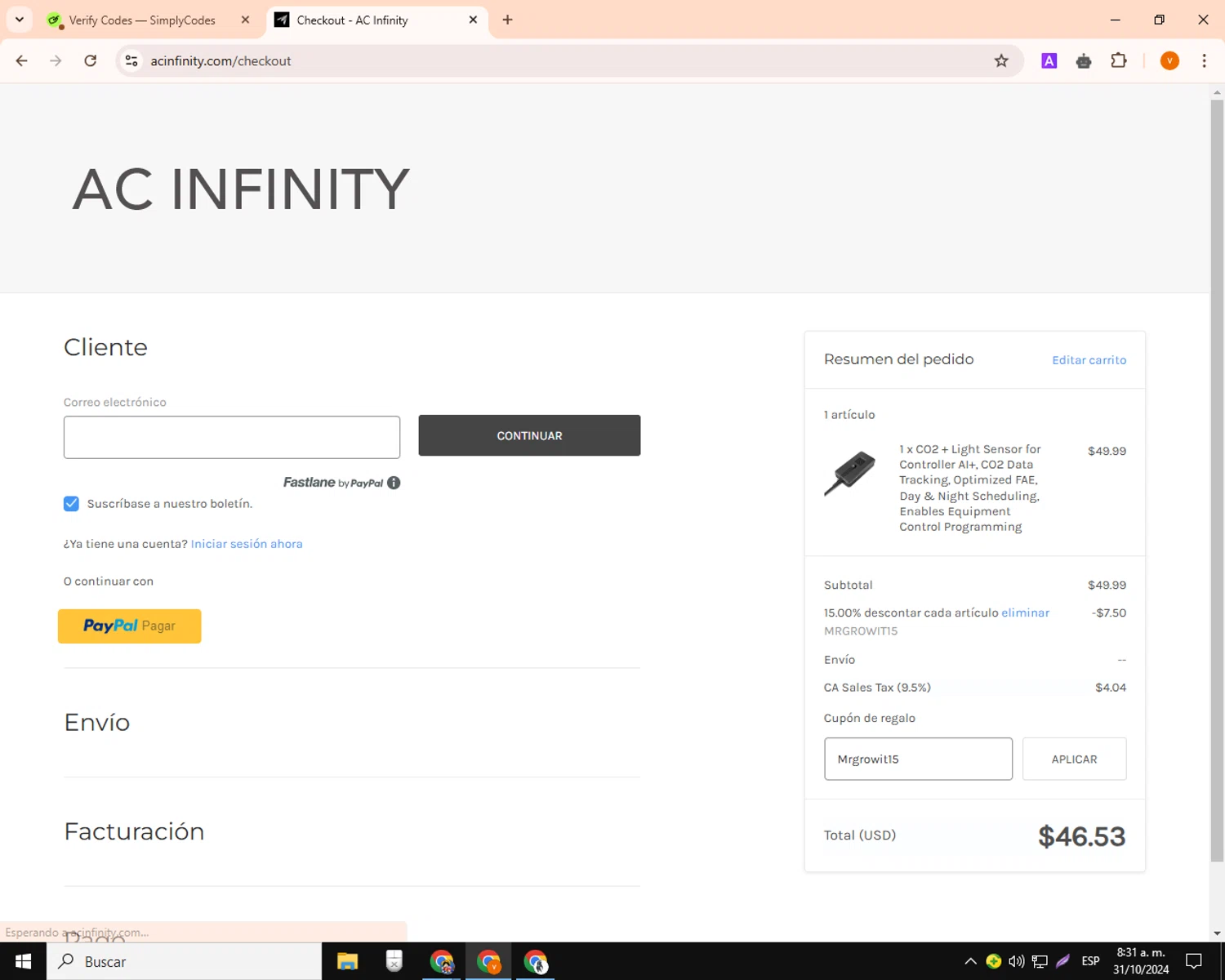
Task: Click Editar carrito link
Action: pos(1089,360)
